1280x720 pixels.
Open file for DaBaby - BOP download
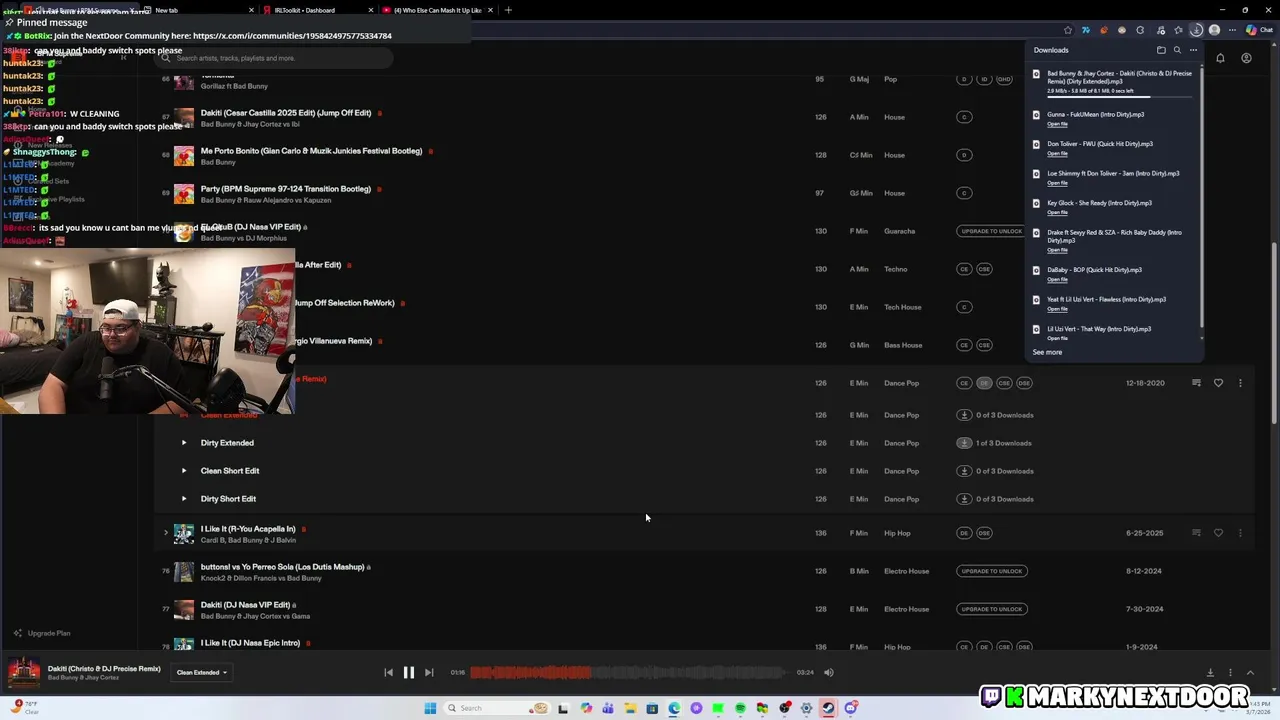click(1057, 279)
